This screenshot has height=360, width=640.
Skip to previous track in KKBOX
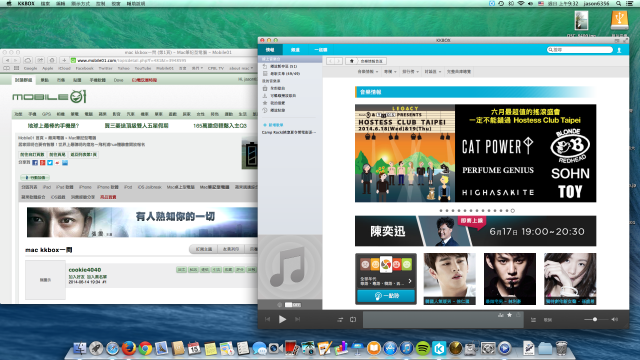267,320
